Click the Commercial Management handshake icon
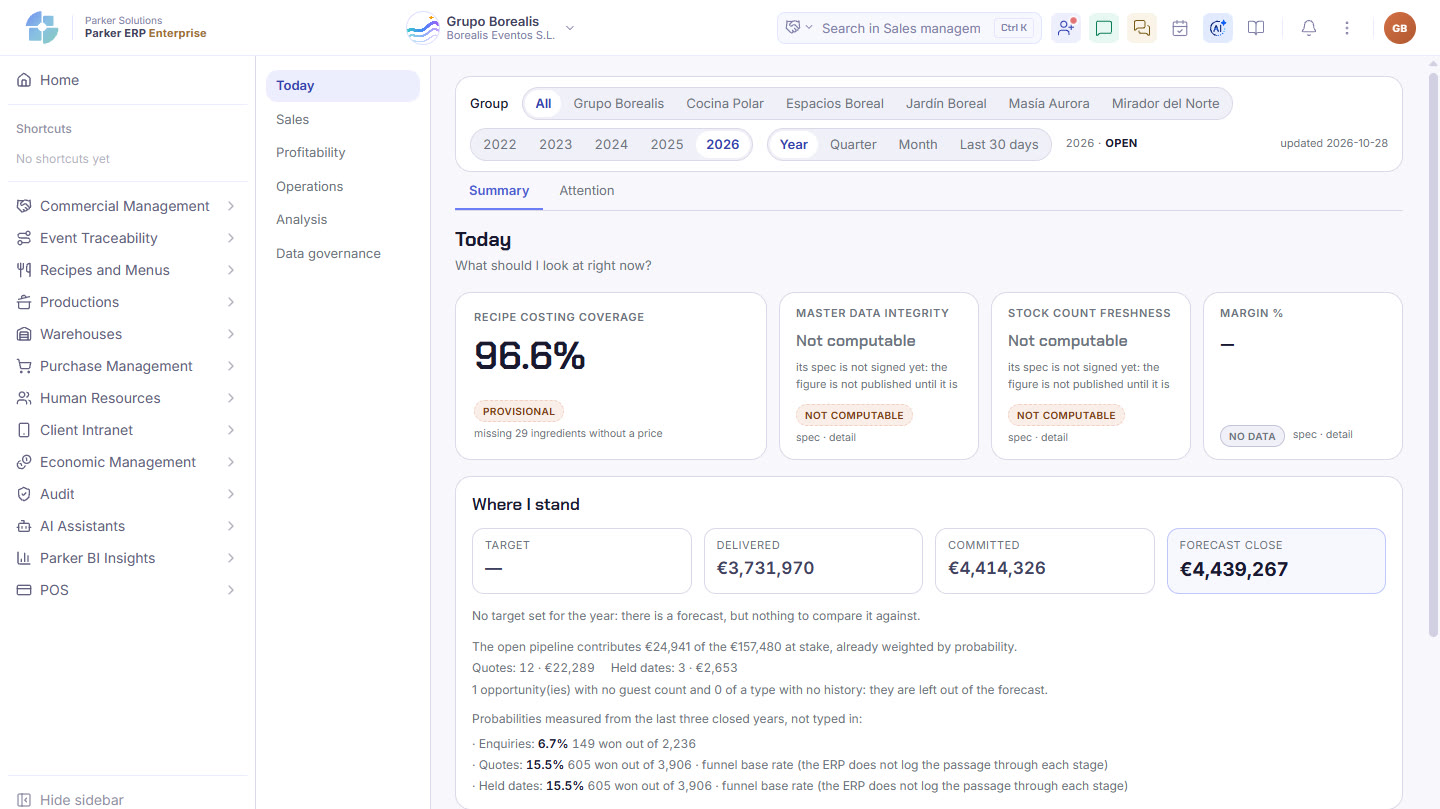This screenshot has height=809, width=1440. pyautogui.click(x=24, y=206)
